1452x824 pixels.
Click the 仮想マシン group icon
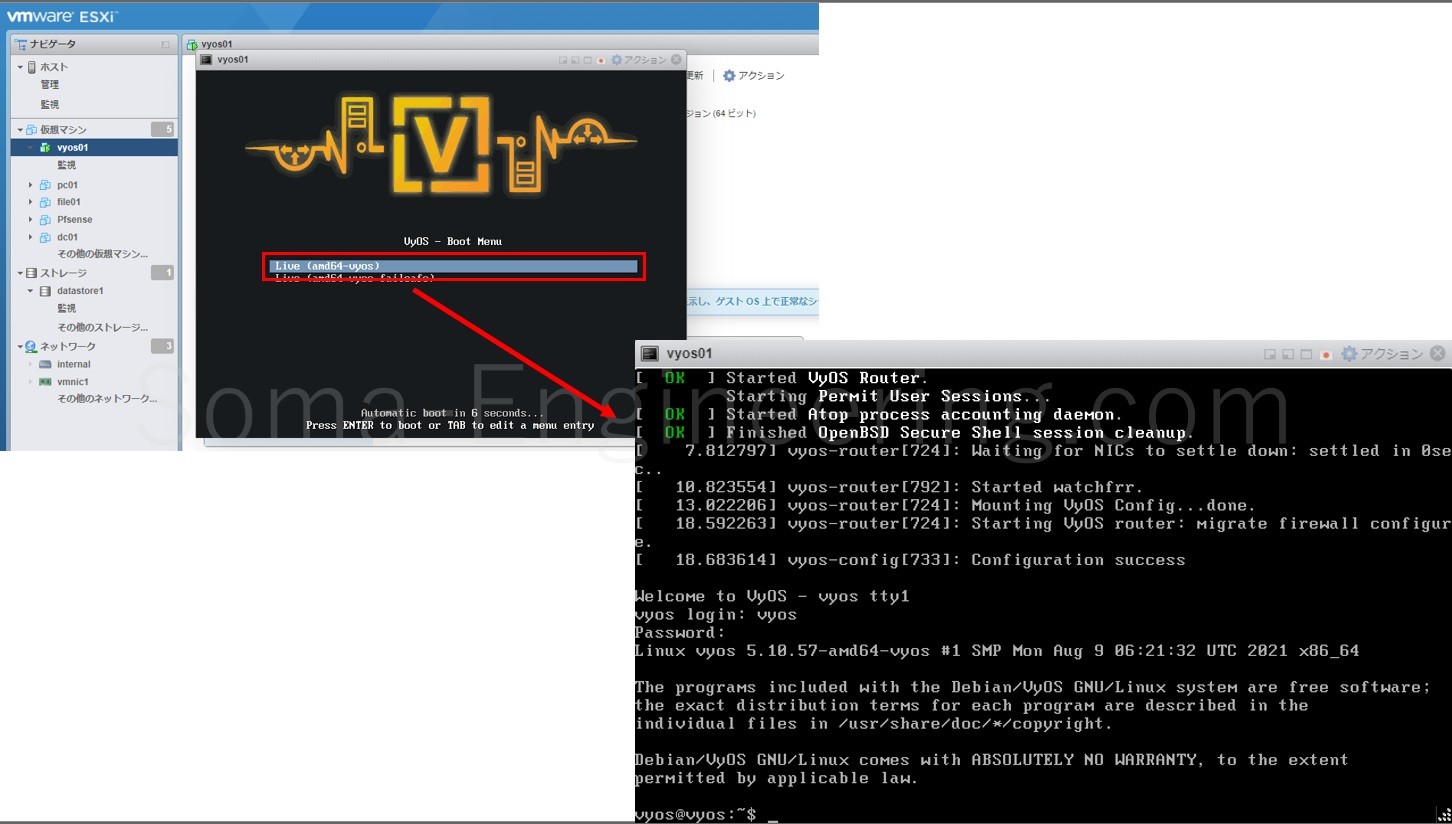click(32, 130)
